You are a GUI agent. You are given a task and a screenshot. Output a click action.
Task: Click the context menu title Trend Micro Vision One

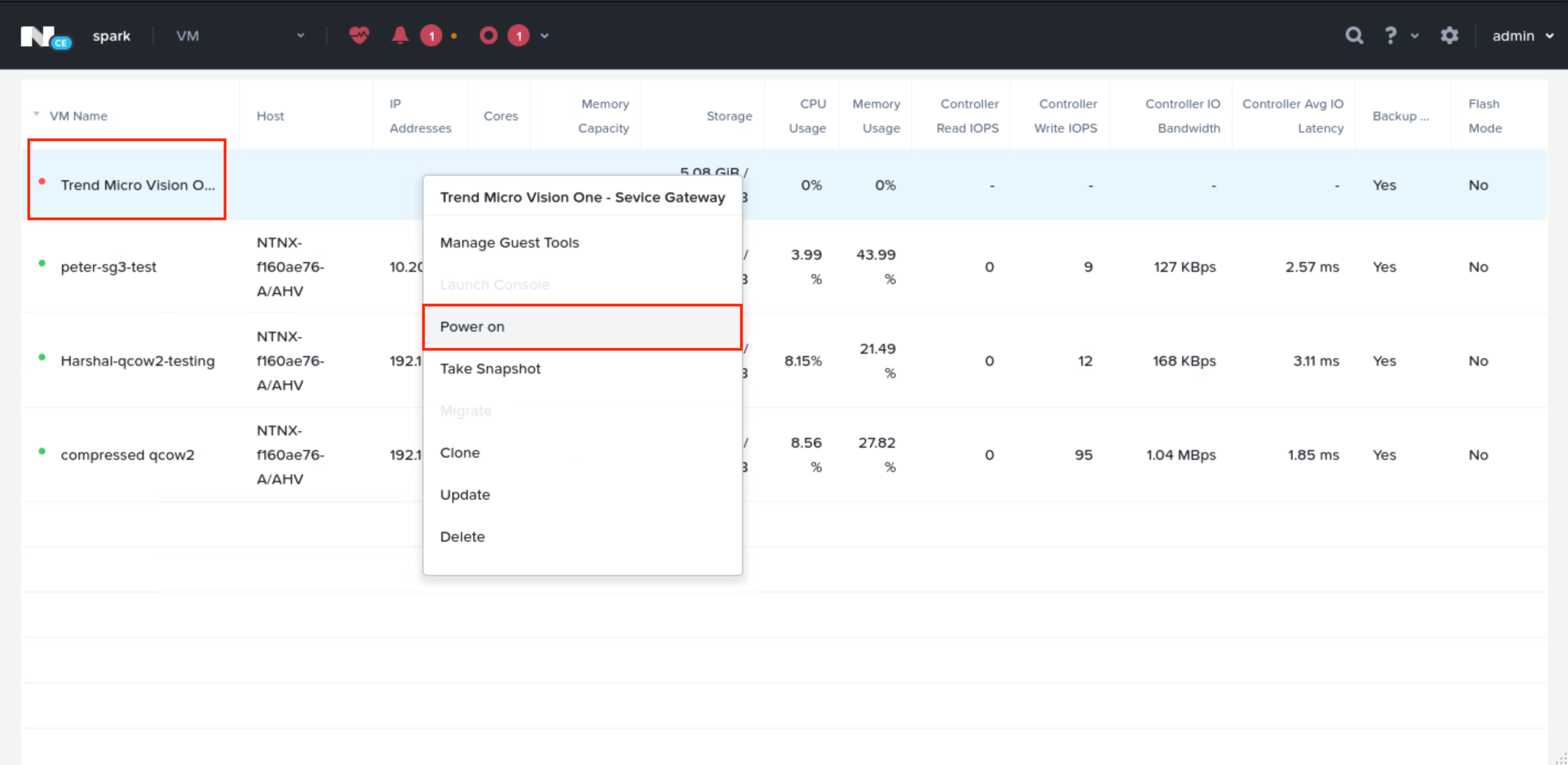tap(582, 197)
